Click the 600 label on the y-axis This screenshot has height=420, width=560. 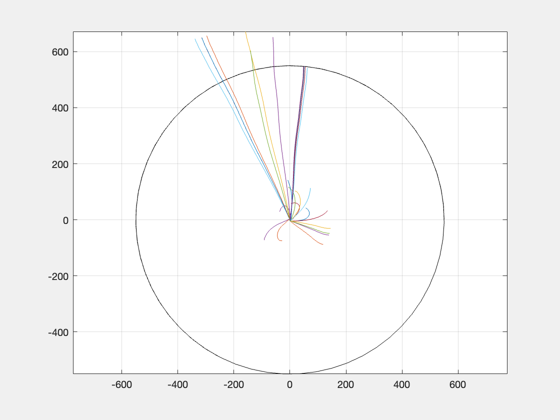[x=60, y=52]
